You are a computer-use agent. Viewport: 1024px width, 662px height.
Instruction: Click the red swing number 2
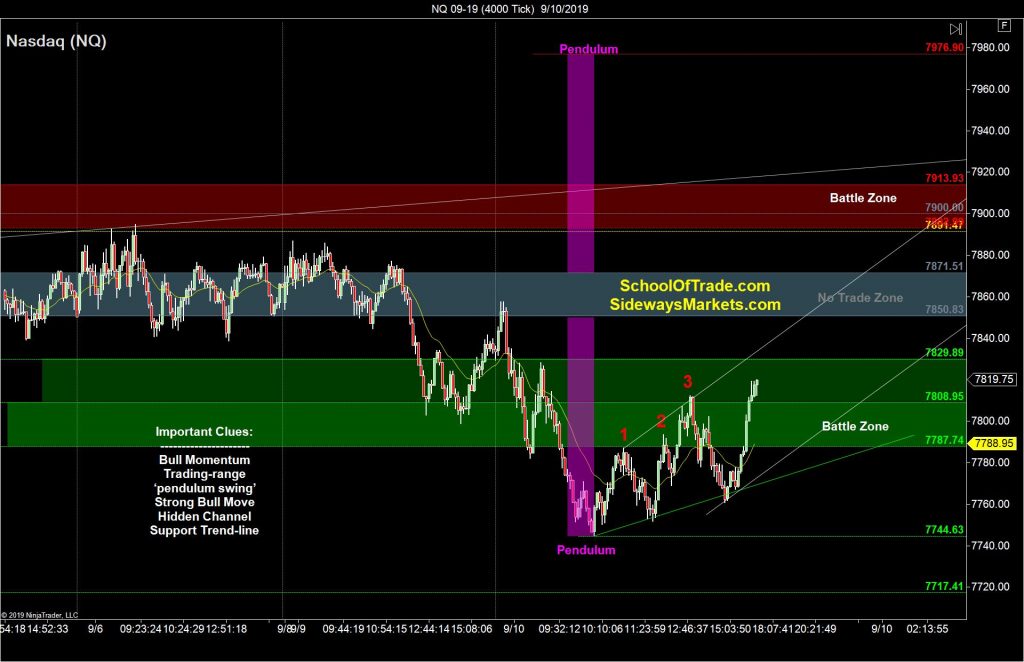(x=661, y=421)
